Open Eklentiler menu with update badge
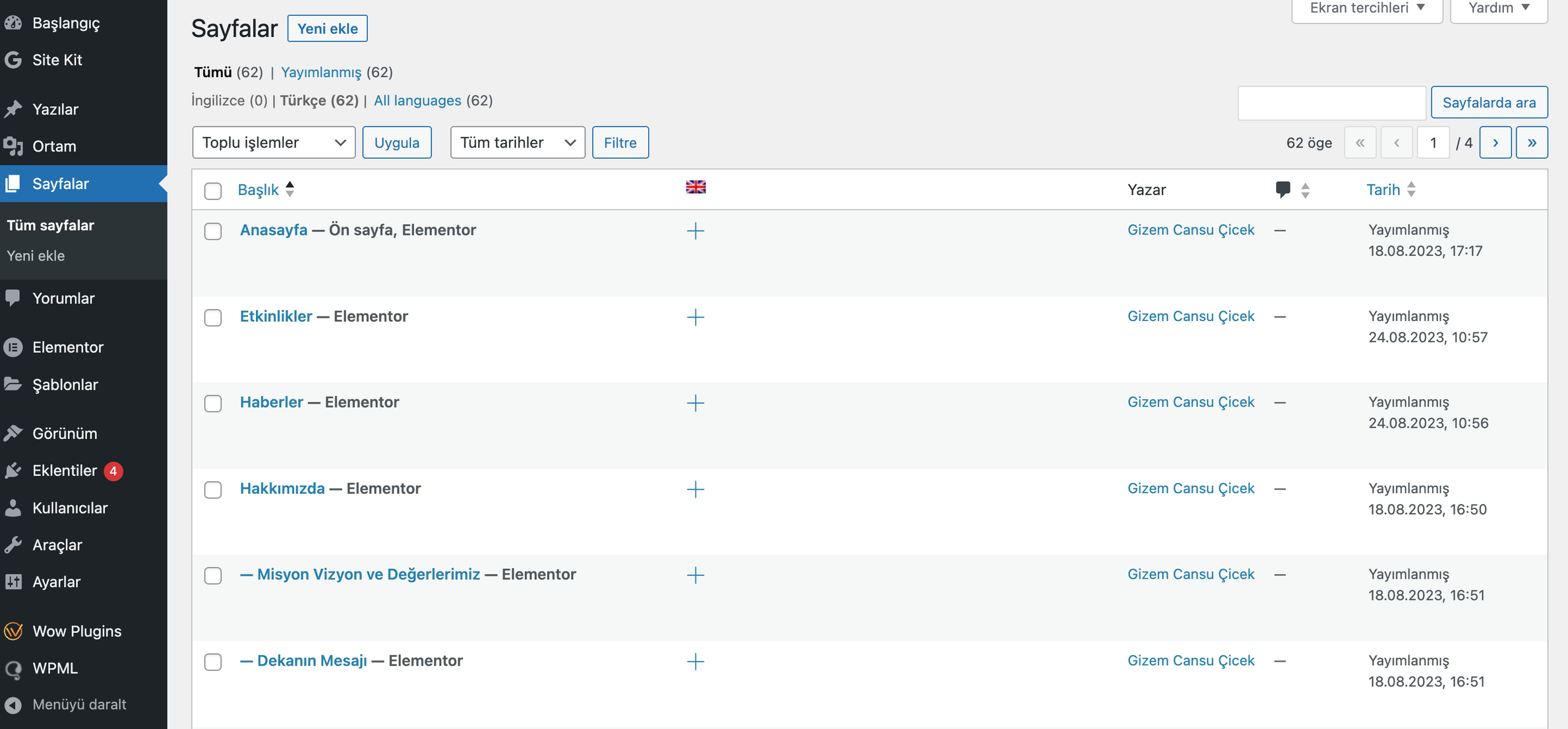Screen dimensions: 1568x729 pos(65,471)
